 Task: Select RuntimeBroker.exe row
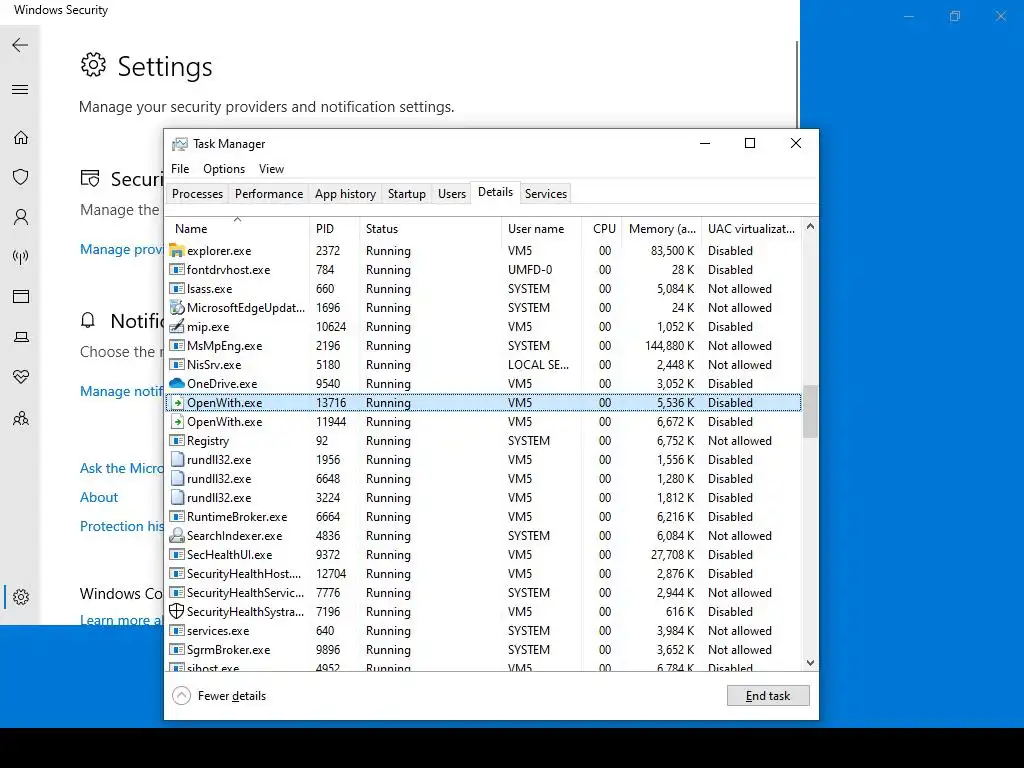pos(484,517)
